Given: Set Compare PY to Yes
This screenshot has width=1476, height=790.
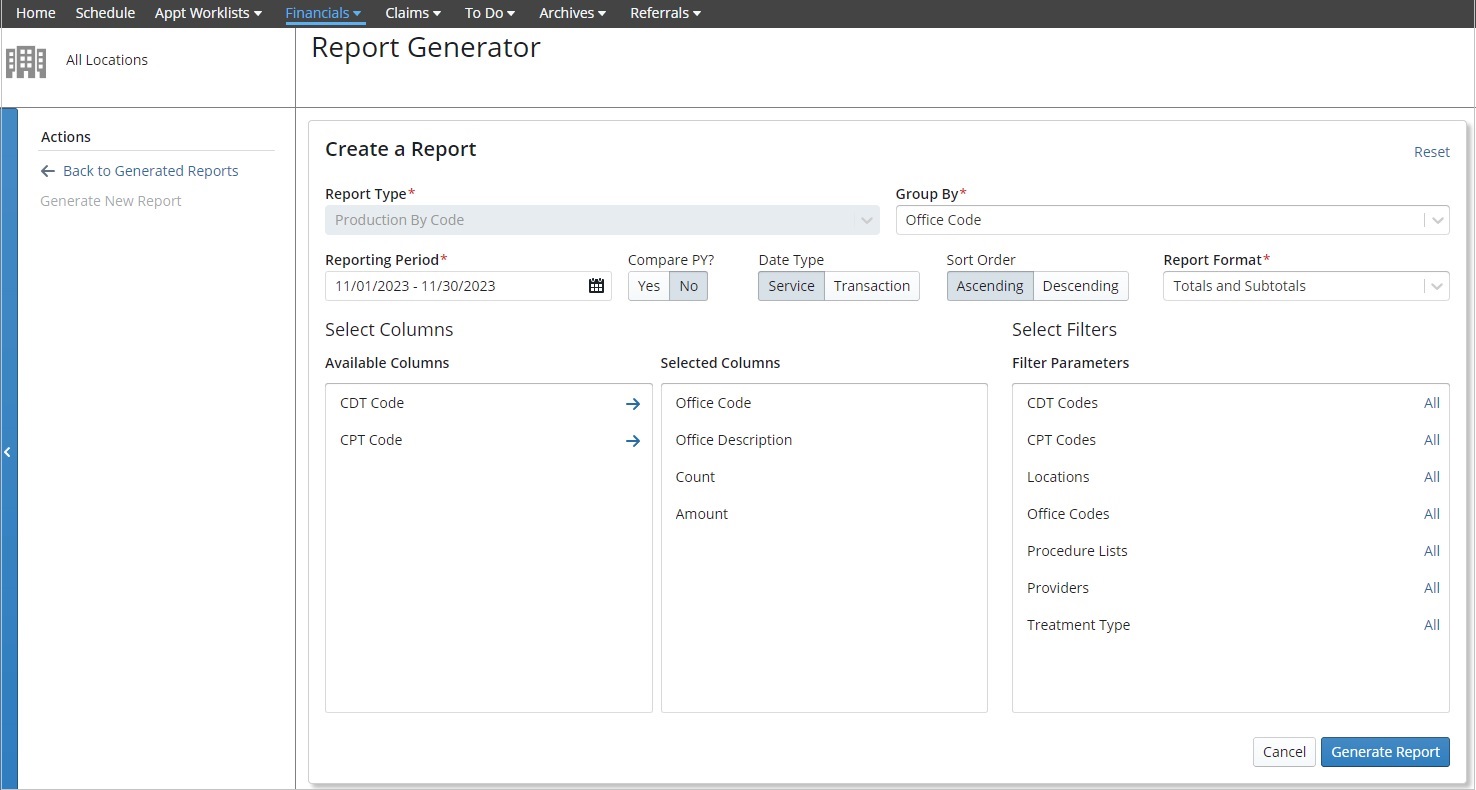Looking at the screenshot, I should (647, 285).
